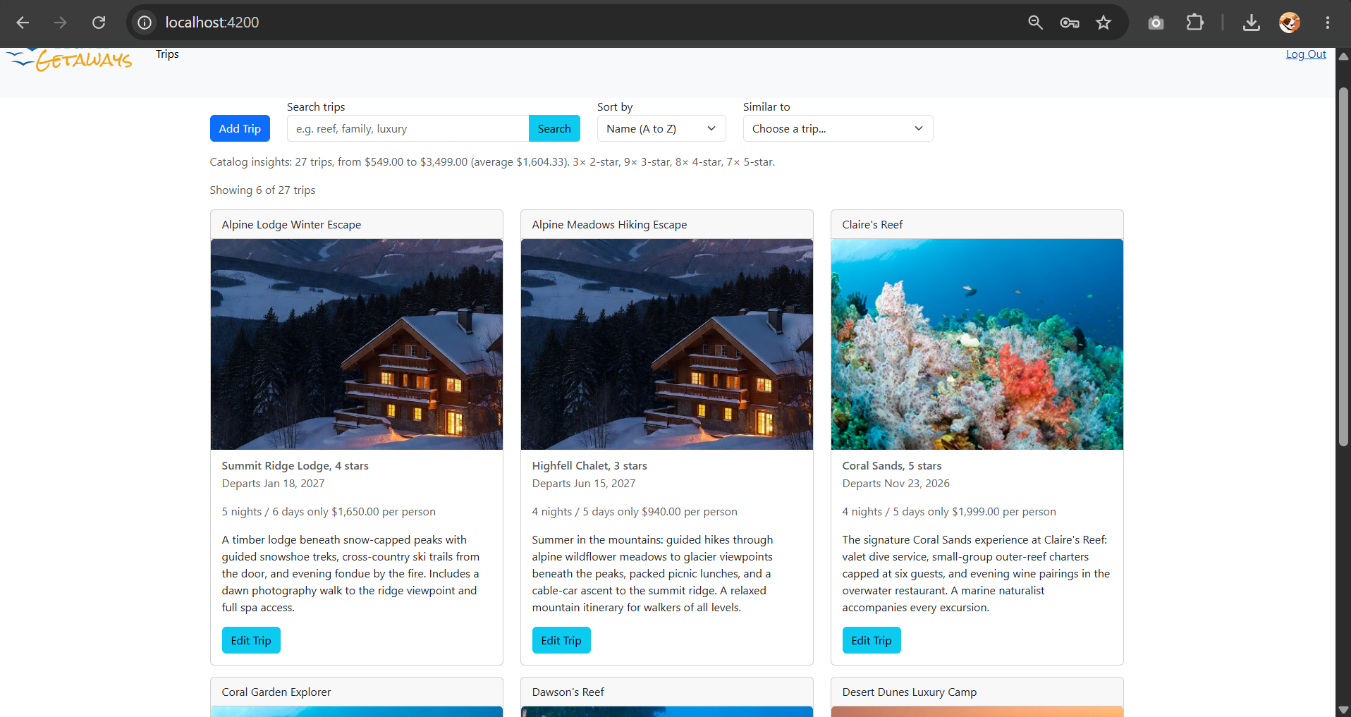Open the extensions puzzle icon

[x=1194, y=22]
